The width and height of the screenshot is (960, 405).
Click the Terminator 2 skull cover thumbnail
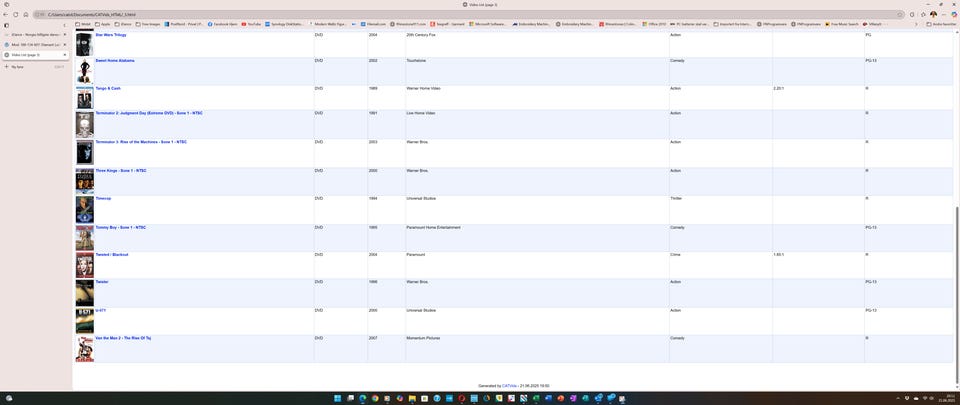pyautogui.click(x=84, y=124)
